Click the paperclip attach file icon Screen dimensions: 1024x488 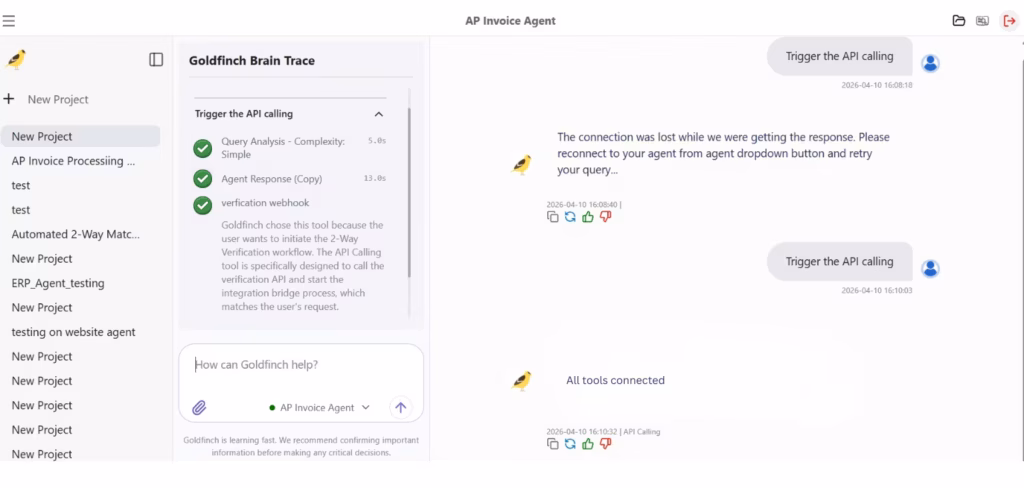tap(199, 408)
